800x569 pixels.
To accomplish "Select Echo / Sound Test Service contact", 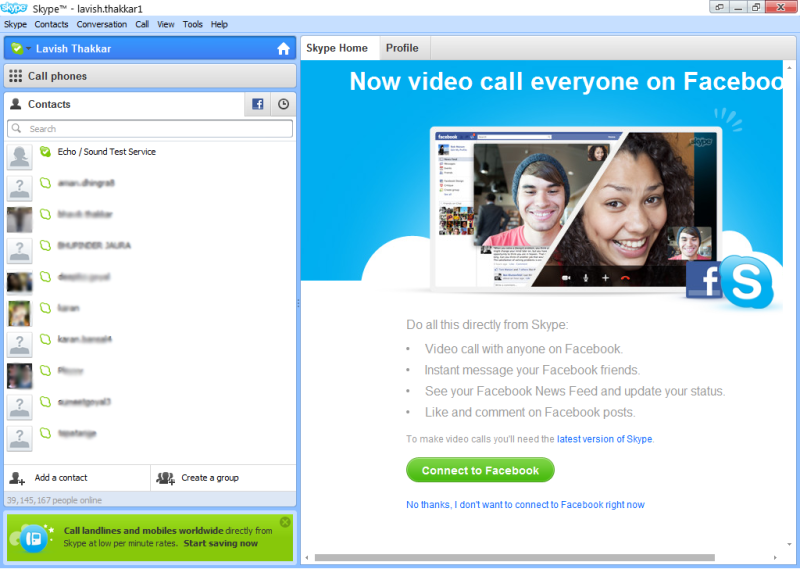I will pyautogui.click(x=150, y=157).
